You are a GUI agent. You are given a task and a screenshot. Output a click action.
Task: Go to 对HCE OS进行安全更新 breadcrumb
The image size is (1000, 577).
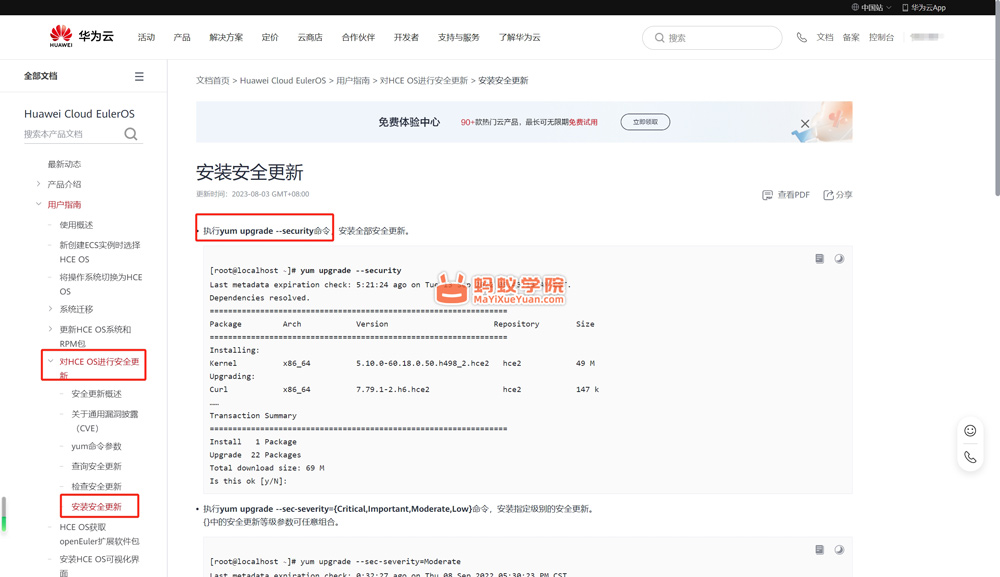[423, 80]
